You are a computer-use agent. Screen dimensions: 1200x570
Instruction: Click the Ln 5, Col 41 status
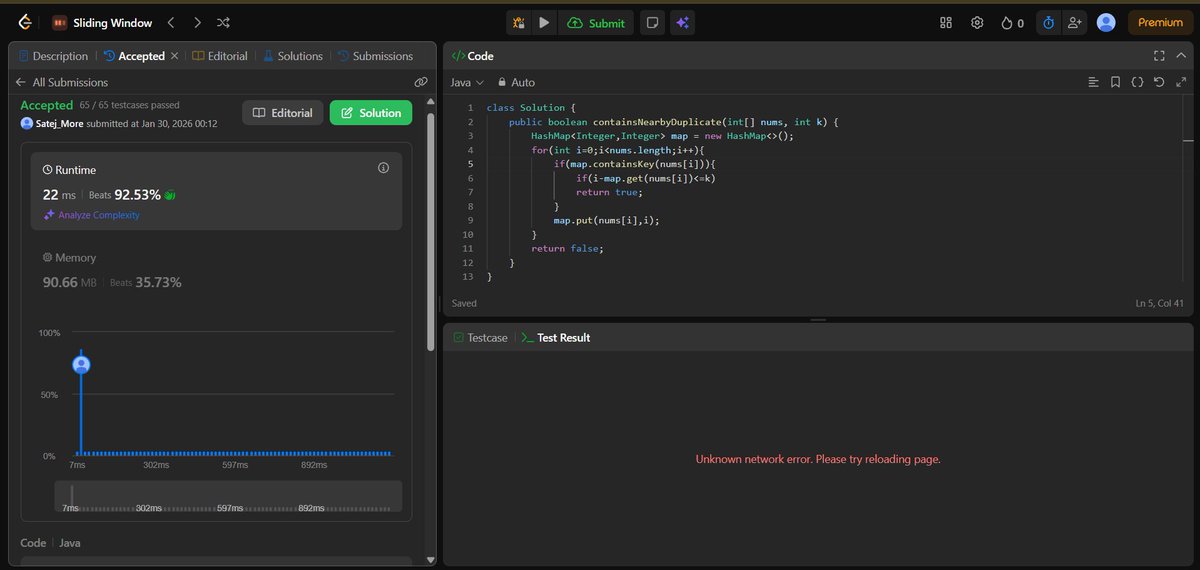pos(1159,303)
